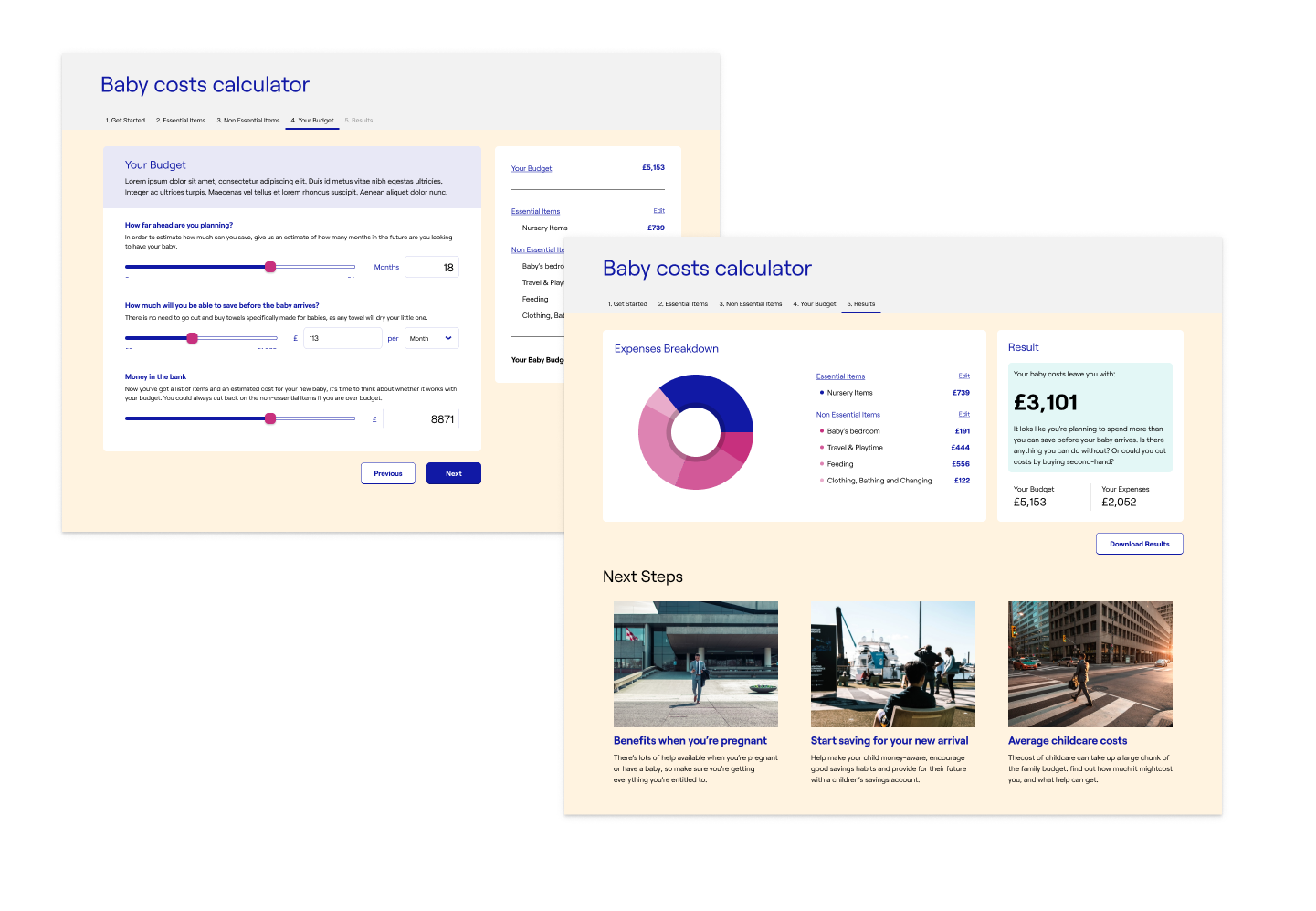Click the bank amount field showing 8871
The image size is (1316, 911).
[x=421, y=418]
